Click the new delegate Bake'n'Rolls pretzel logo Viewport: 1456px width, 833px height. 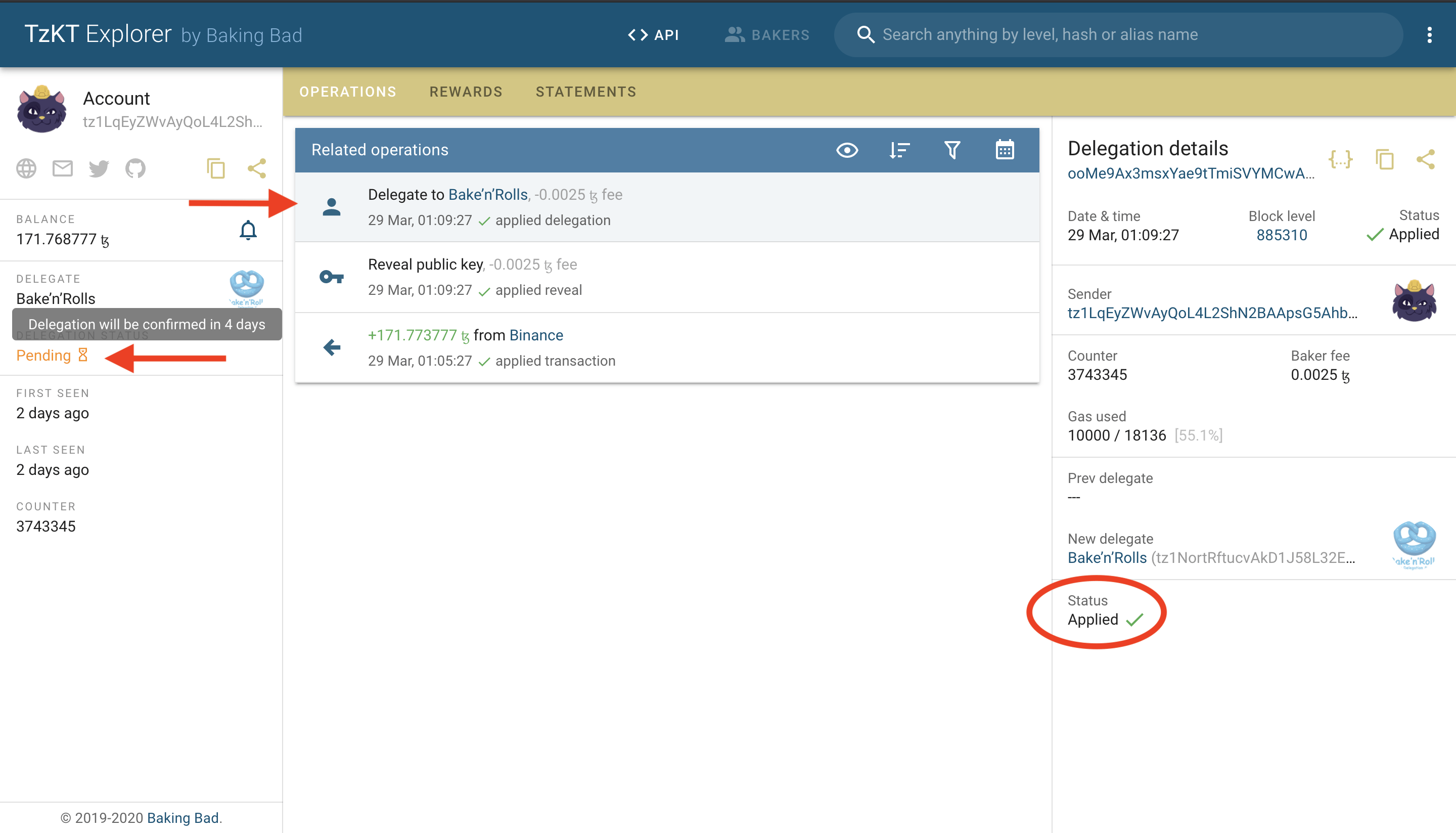click(x=1414, y=545)
